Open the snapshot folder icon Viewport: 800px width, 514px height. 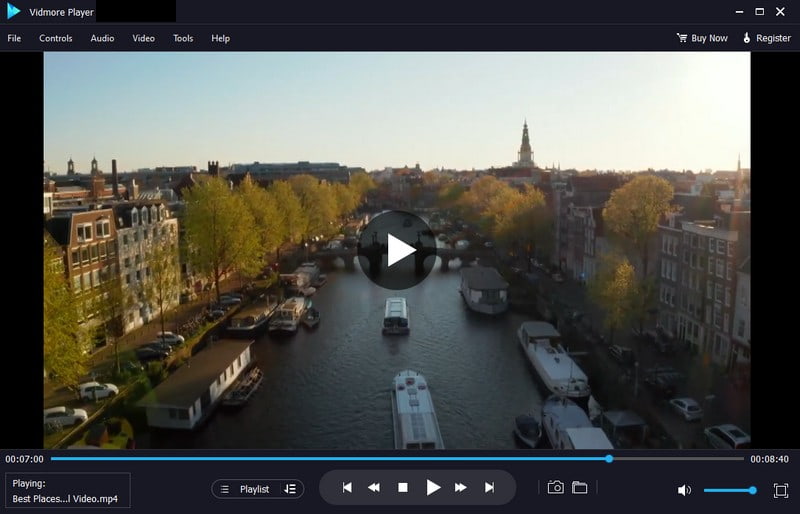tap(579, 488)
